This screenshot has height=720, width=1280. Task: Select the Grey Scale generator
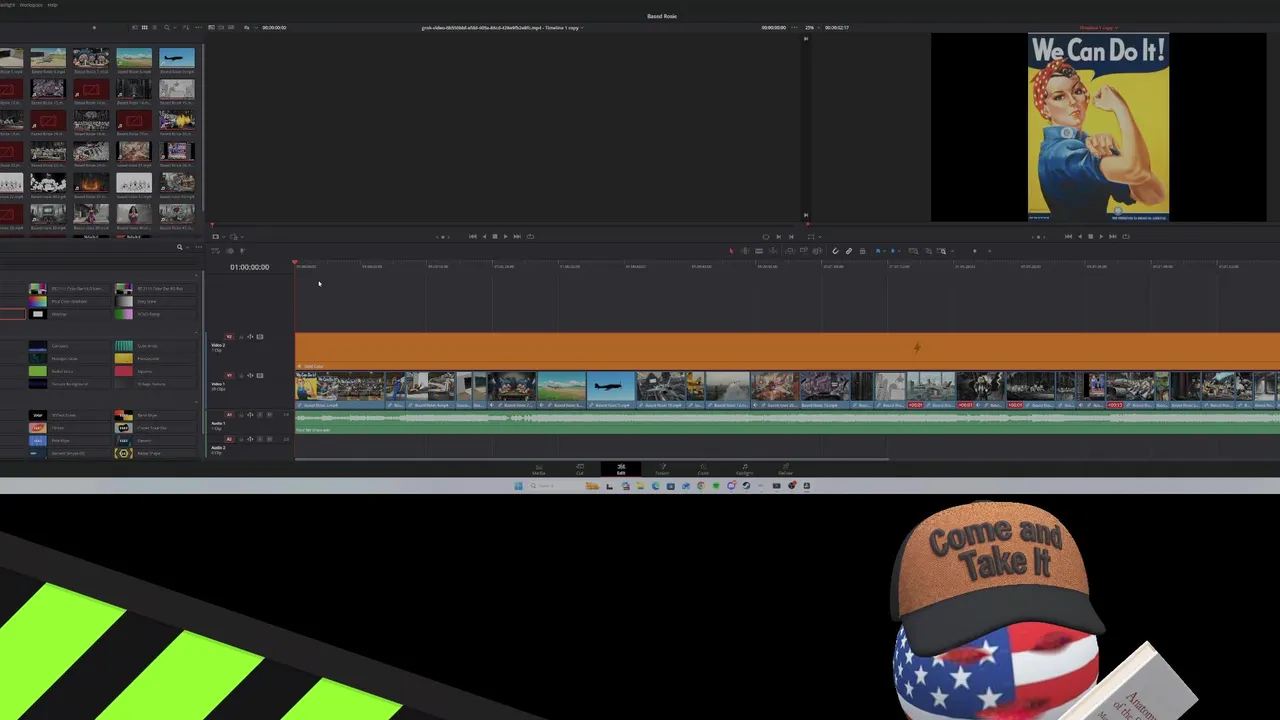click(156, 301)
